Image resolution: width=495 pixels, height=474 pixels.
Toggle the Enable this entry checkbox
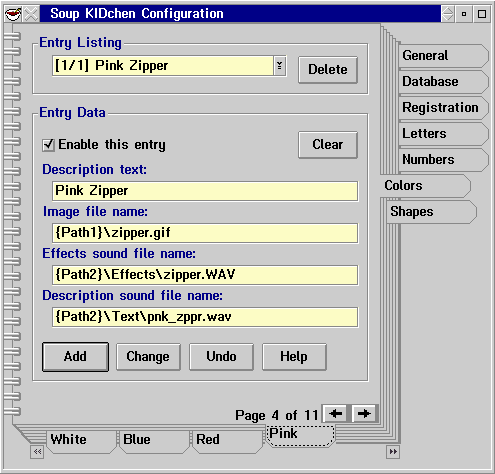pos(49,145)
